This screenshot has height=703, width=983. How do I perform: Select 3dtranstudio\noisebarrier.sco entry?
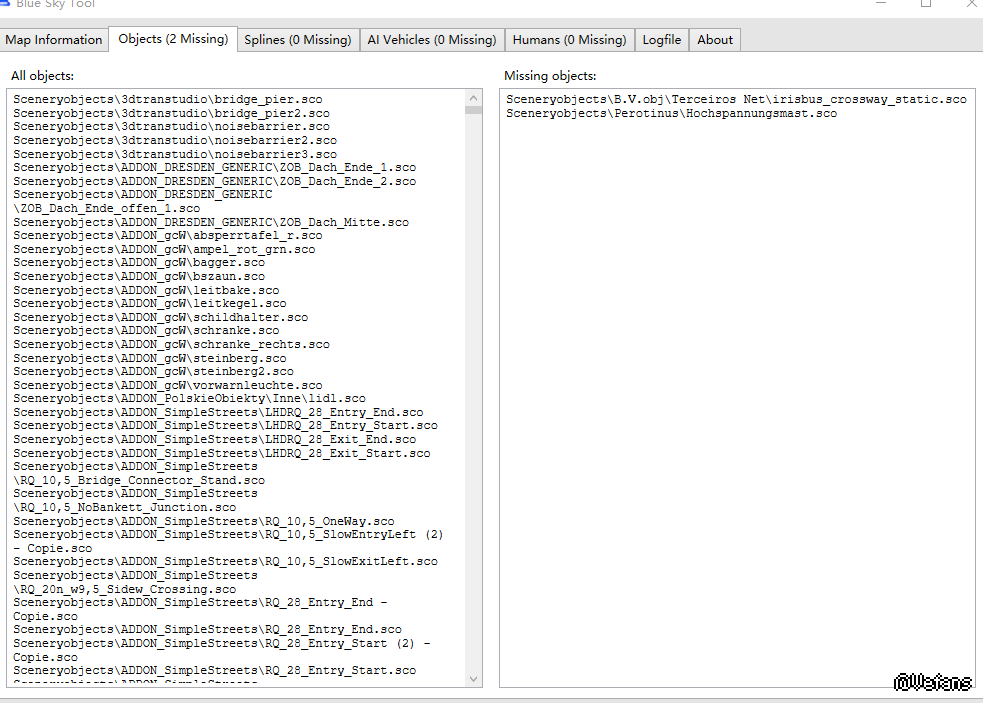(x=171, y=127)
